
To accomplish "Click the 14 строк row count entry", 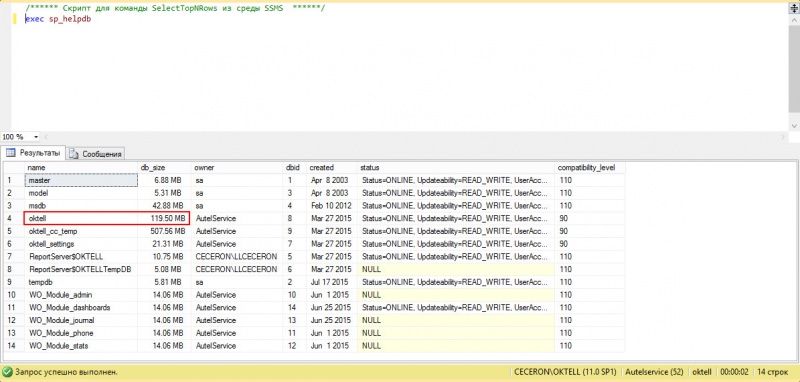I will pos(773,372).
